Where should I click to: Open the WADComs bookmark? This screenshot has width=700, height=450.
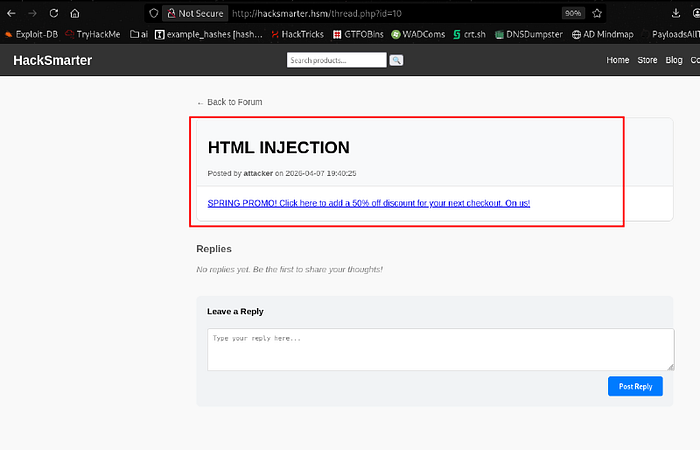point(418,34)
